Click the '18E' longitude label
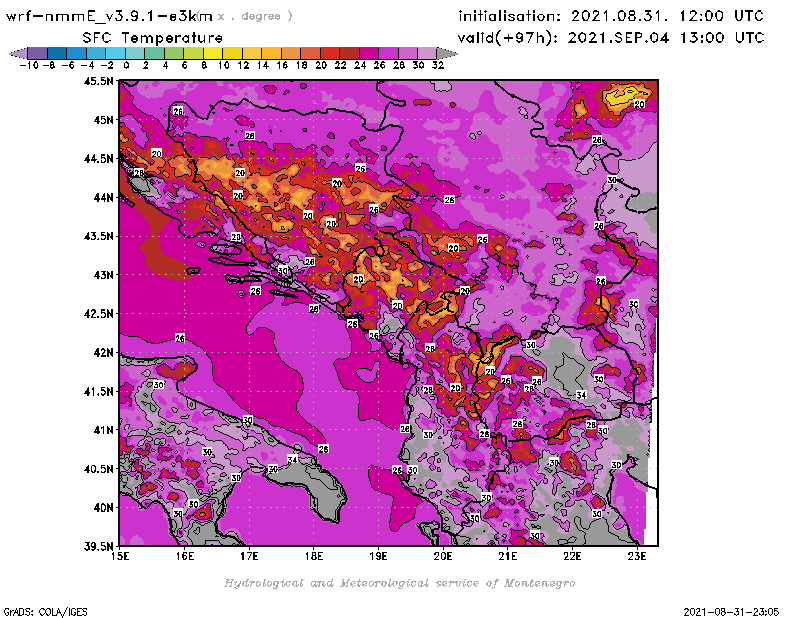The height and width of the screenshot is (618, 800). [x=314, y=556]
